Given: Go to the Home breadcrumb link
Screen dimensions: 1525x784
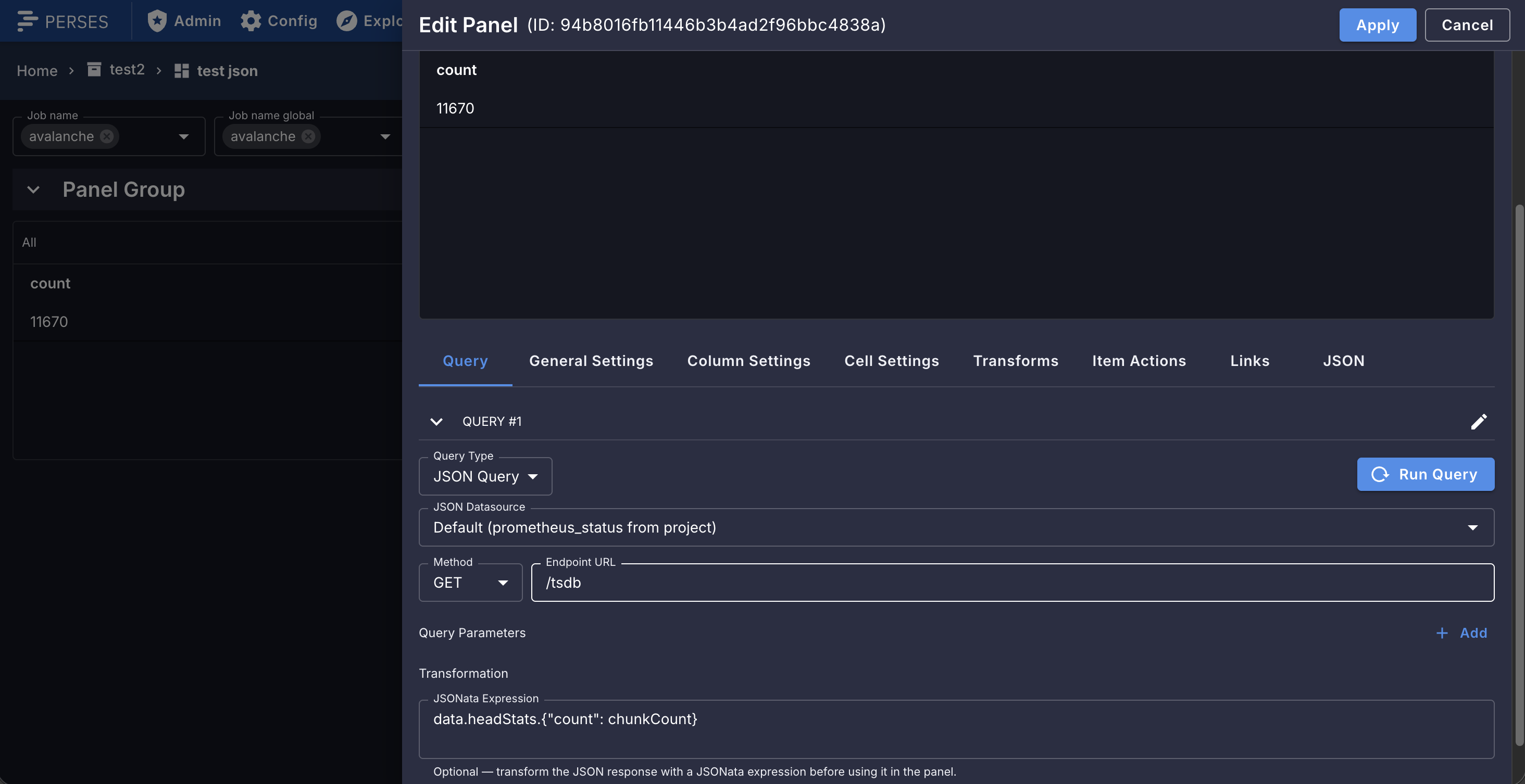Looking at the screenshot, I should click(x=36, y=71).
